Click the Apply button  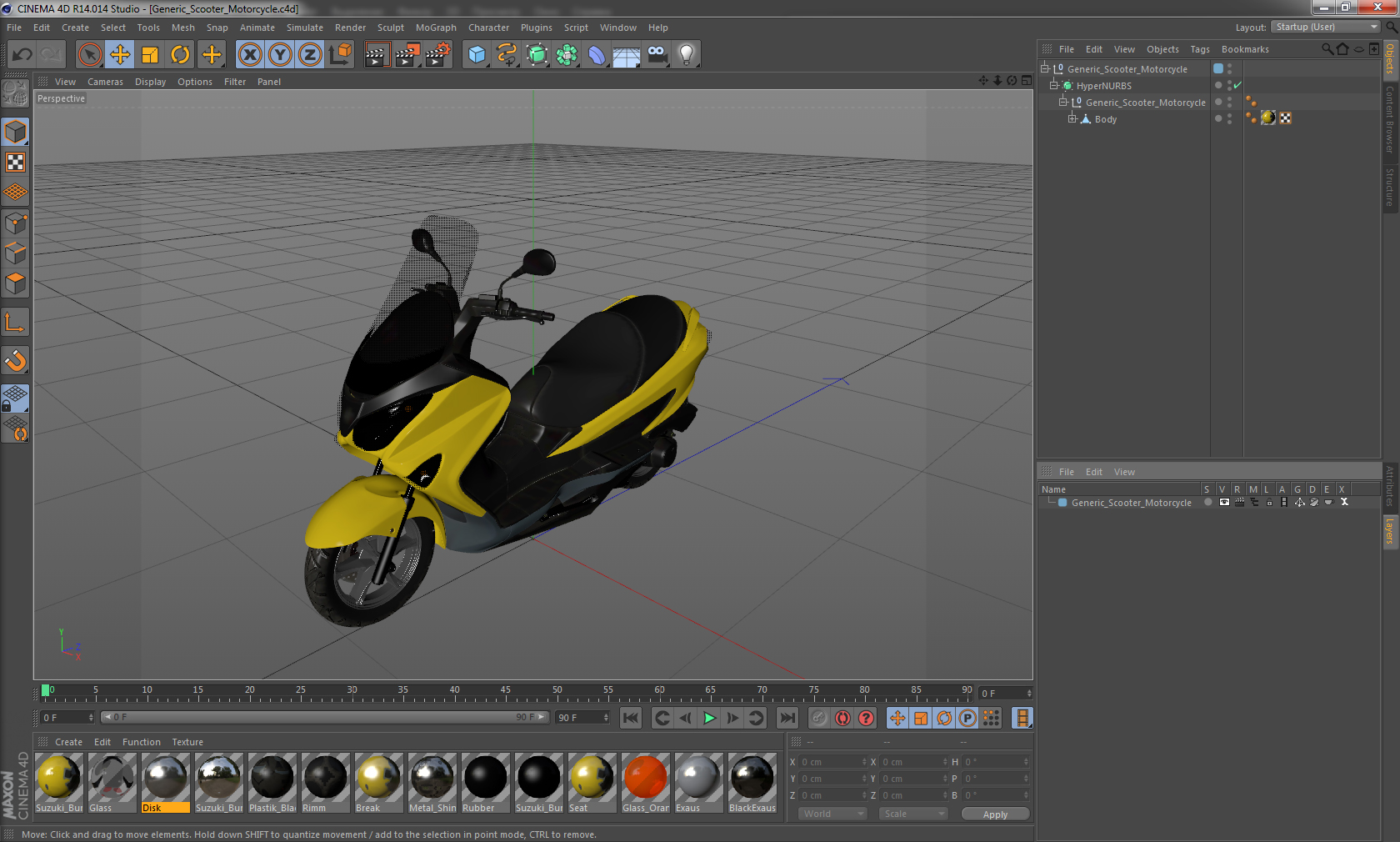pos(995,814)
